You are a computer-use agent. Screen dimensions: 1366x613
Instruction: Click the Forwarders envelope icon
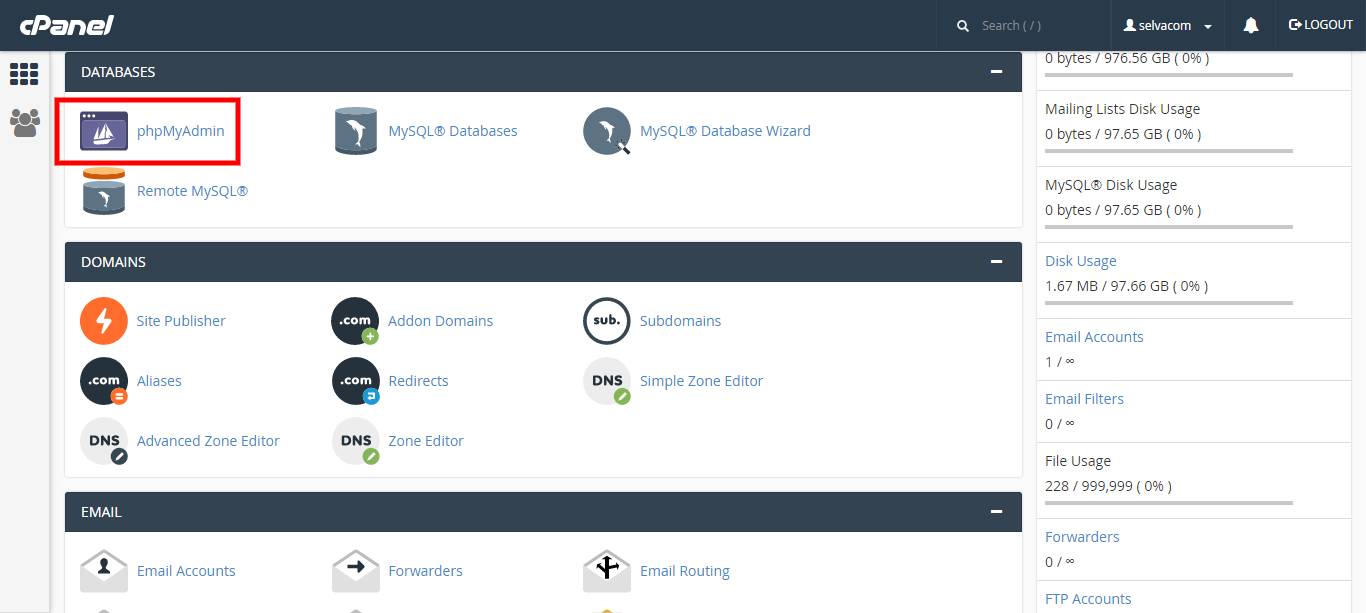pyautogui.click(x=356, y=571)
